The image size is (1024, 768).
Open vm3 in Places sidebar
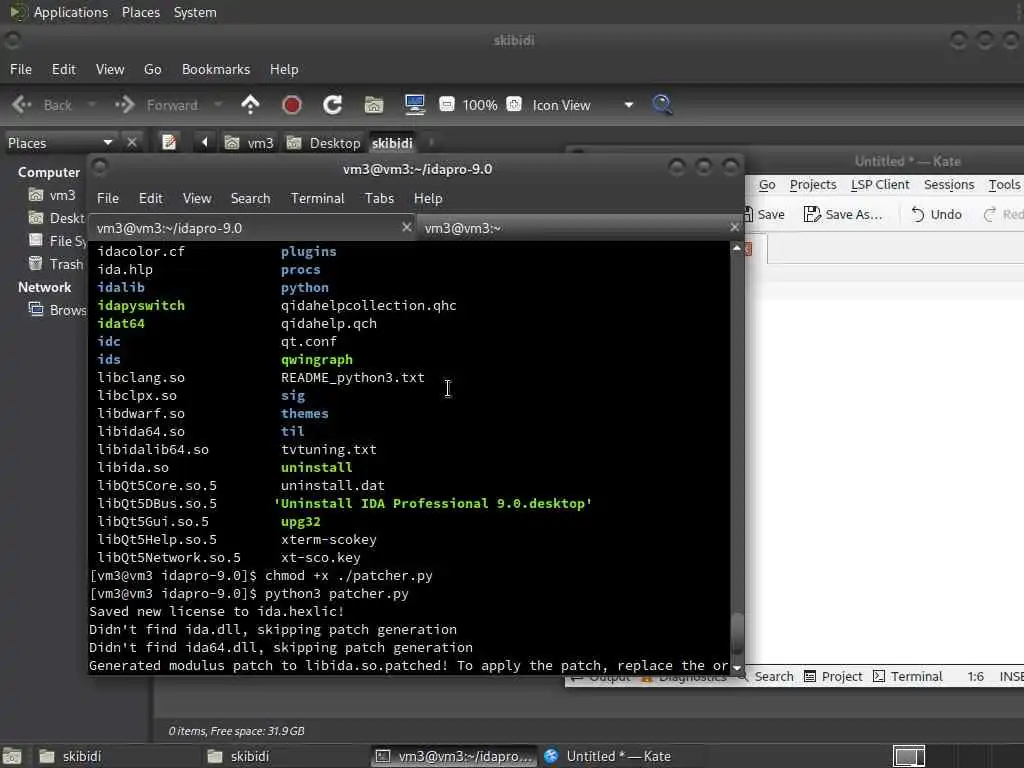tap(52, 195)
